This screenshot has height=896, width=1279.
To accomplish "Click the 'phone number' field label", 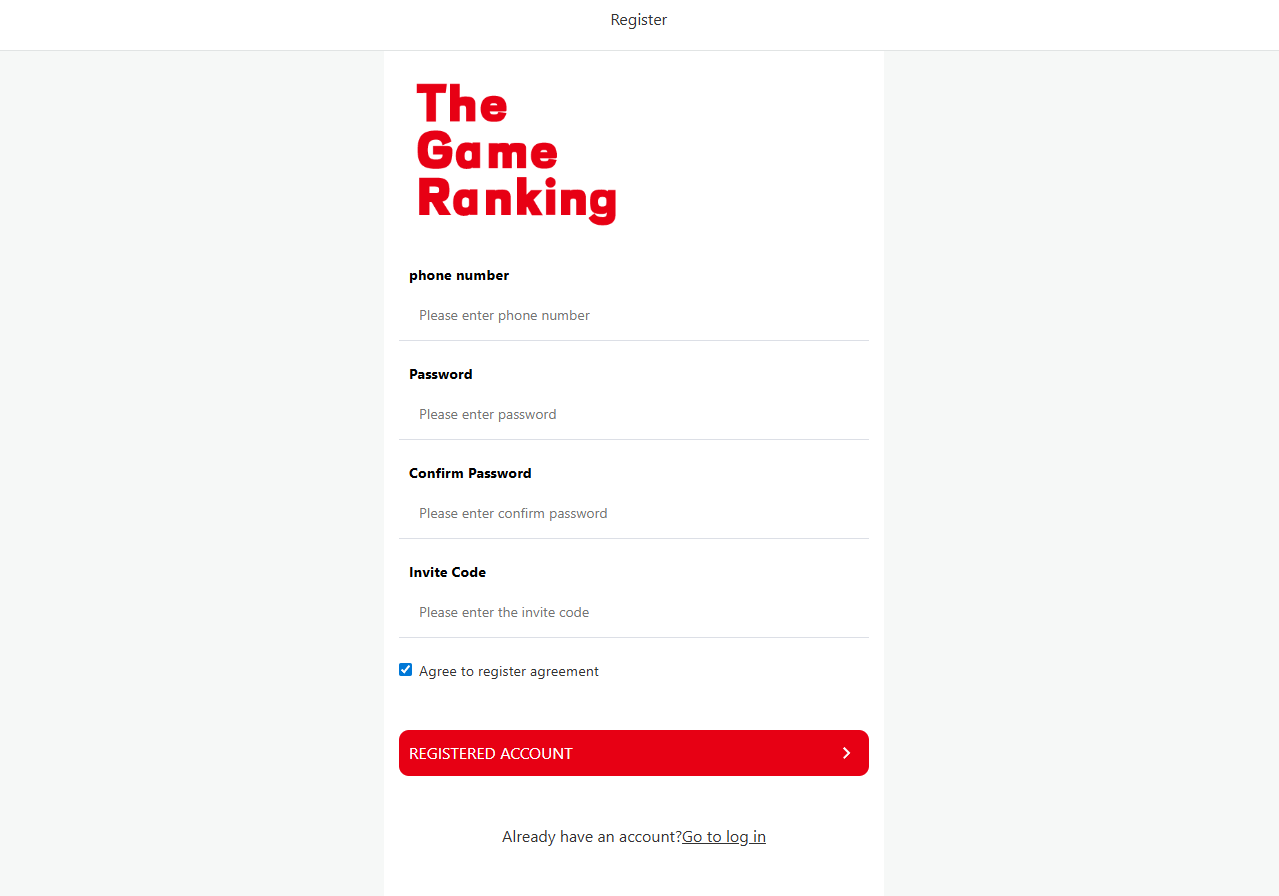I will point(459,276).
